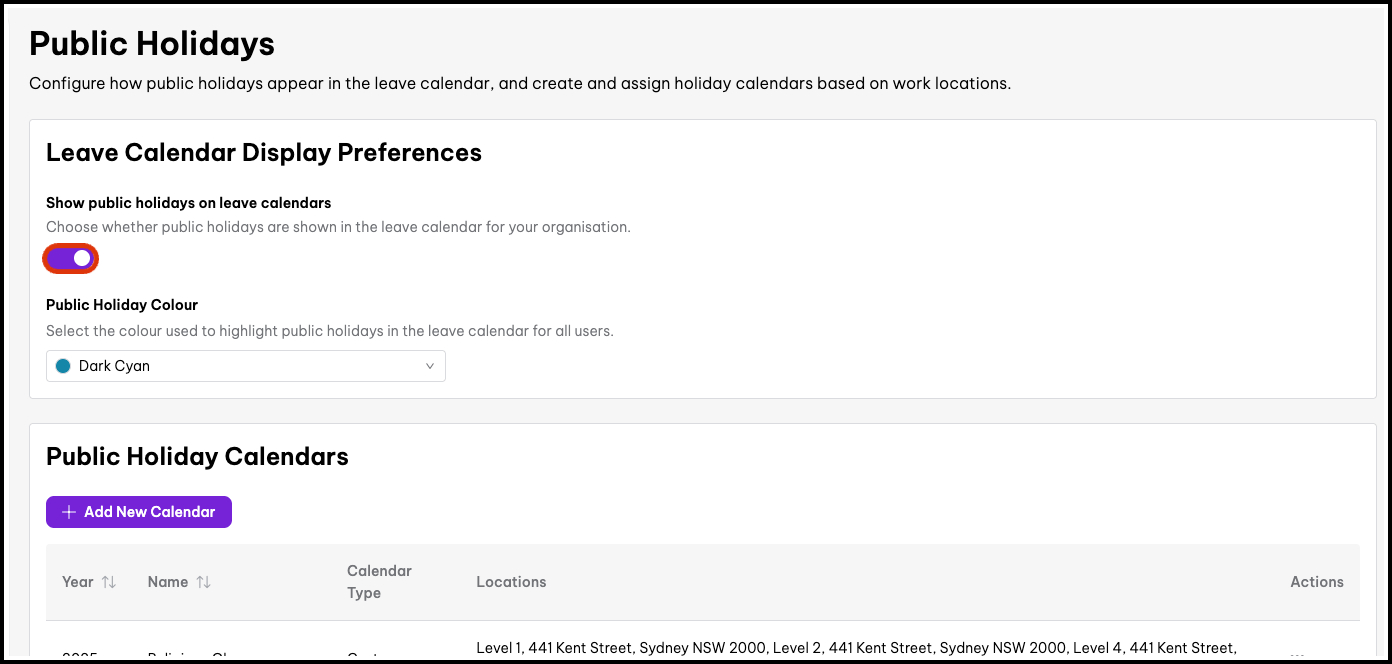Click the 'Show public holidays on leave calendars' label
Image resolution: width=1392 pixels, height=664 pixels.
[188, 203]
